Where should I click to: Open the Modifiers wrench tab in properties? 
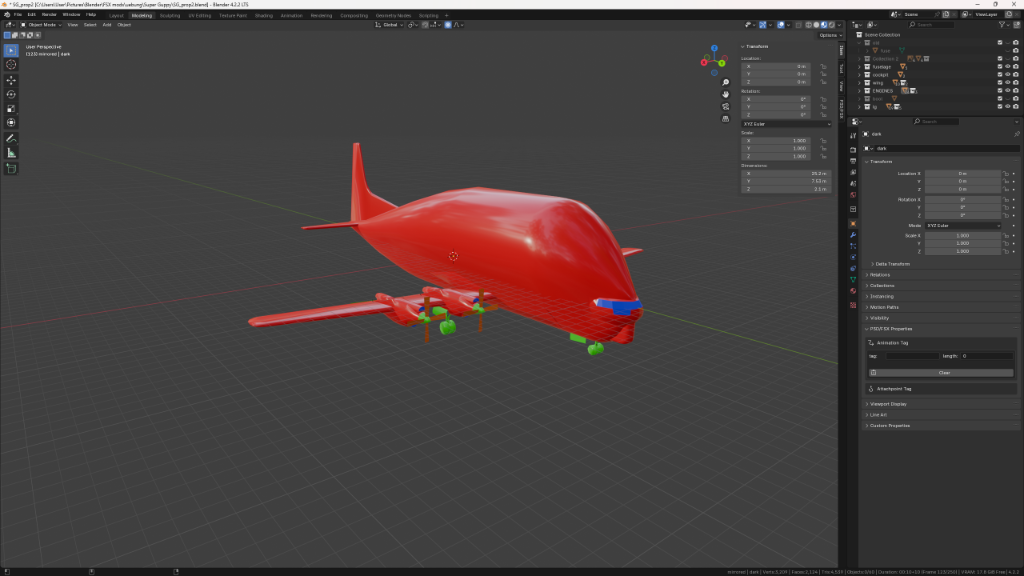pyautogui.click(x=853, y=234)
